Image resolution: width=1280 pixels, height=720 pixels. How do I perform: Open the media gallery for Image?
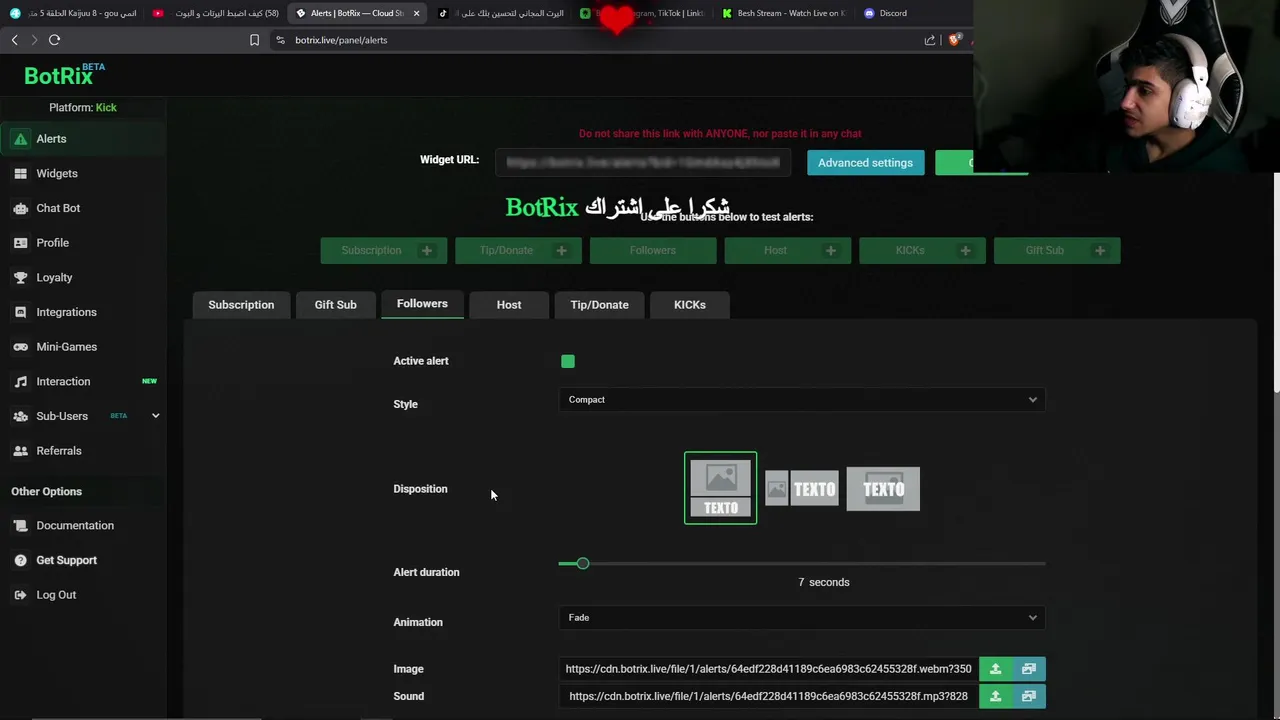point(1029,669)
